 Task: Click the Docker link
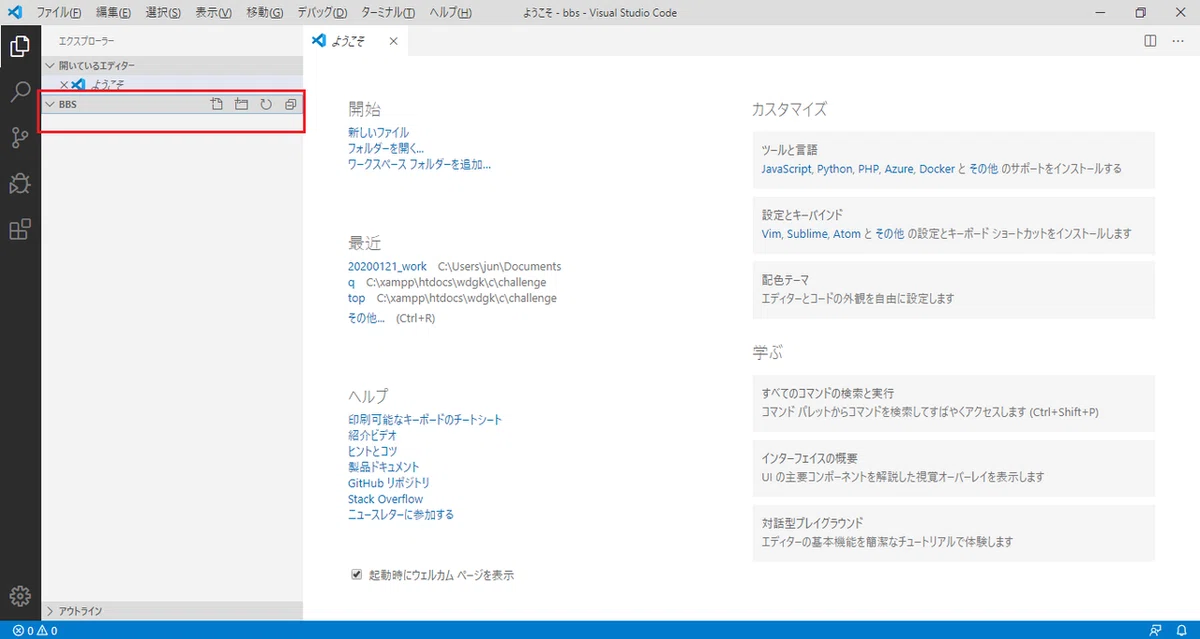point(937,169)
